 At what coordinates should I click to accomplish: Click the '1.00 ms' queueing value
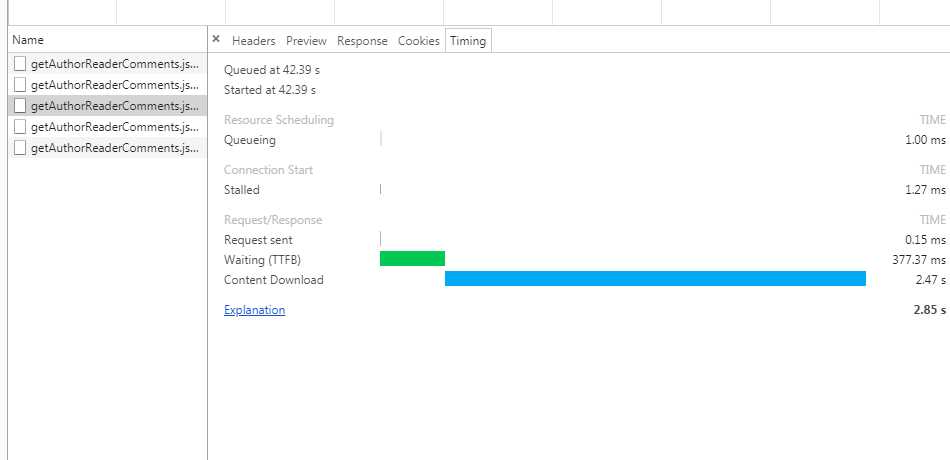coord(925,140)
